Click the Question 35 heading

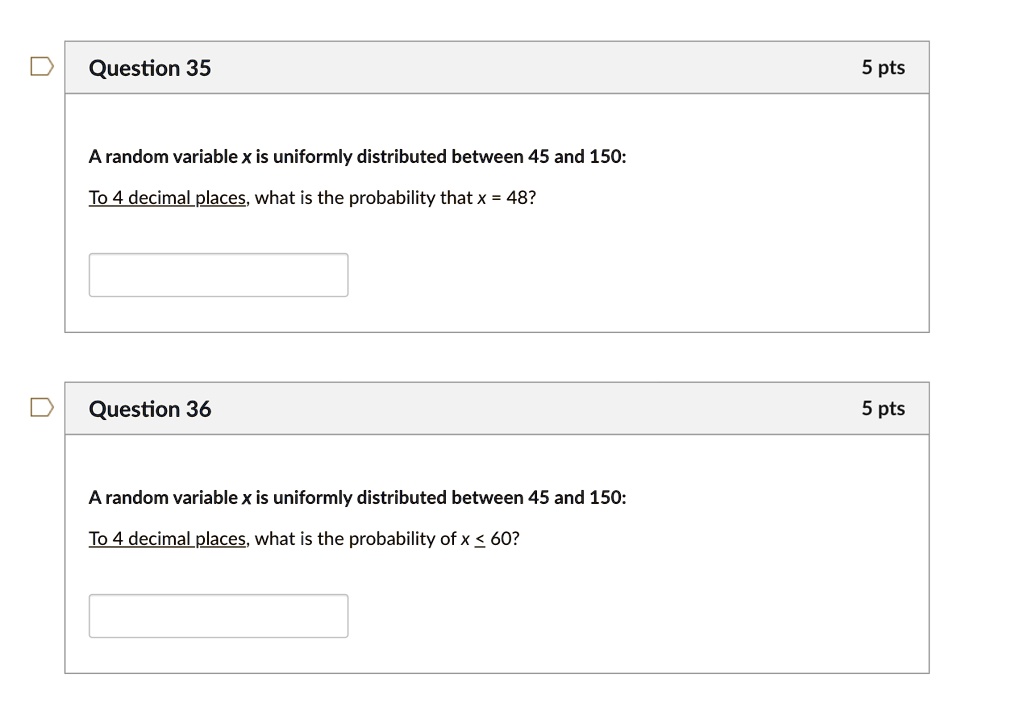pyautogui.click(x=150, y=68)
